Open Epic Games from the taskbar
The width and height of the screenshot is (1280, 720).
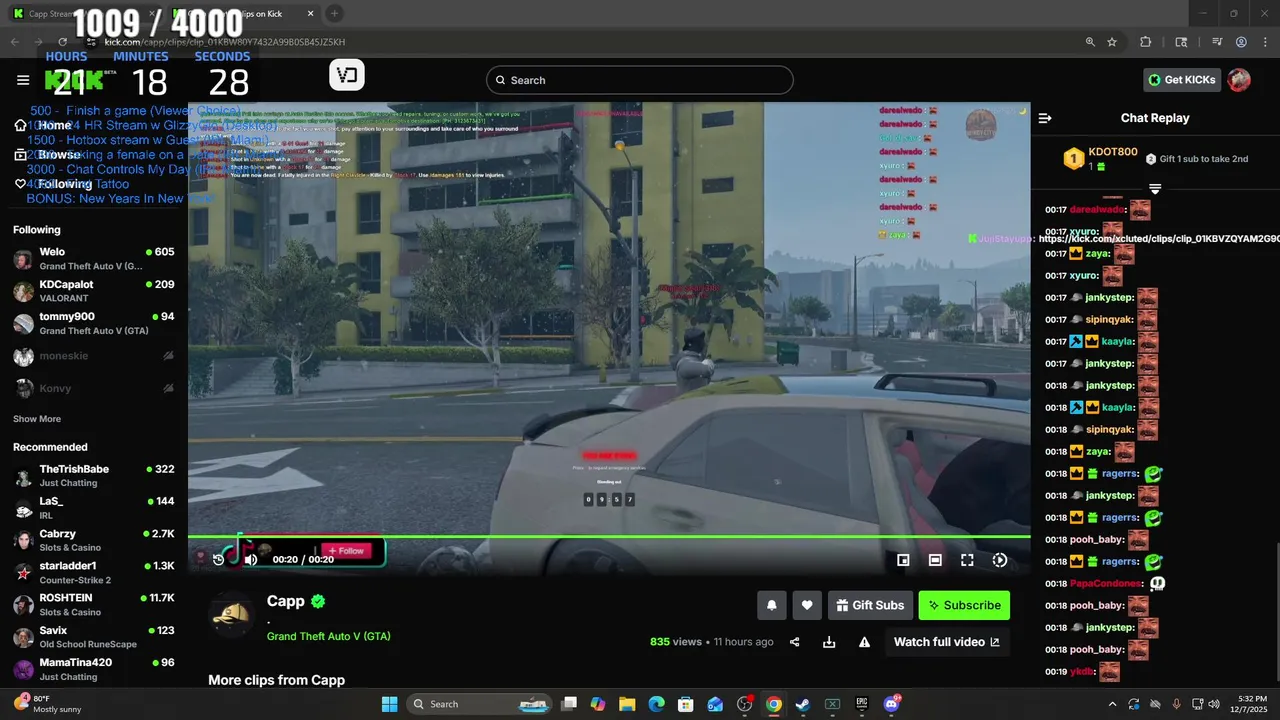[x=861, y=704]
